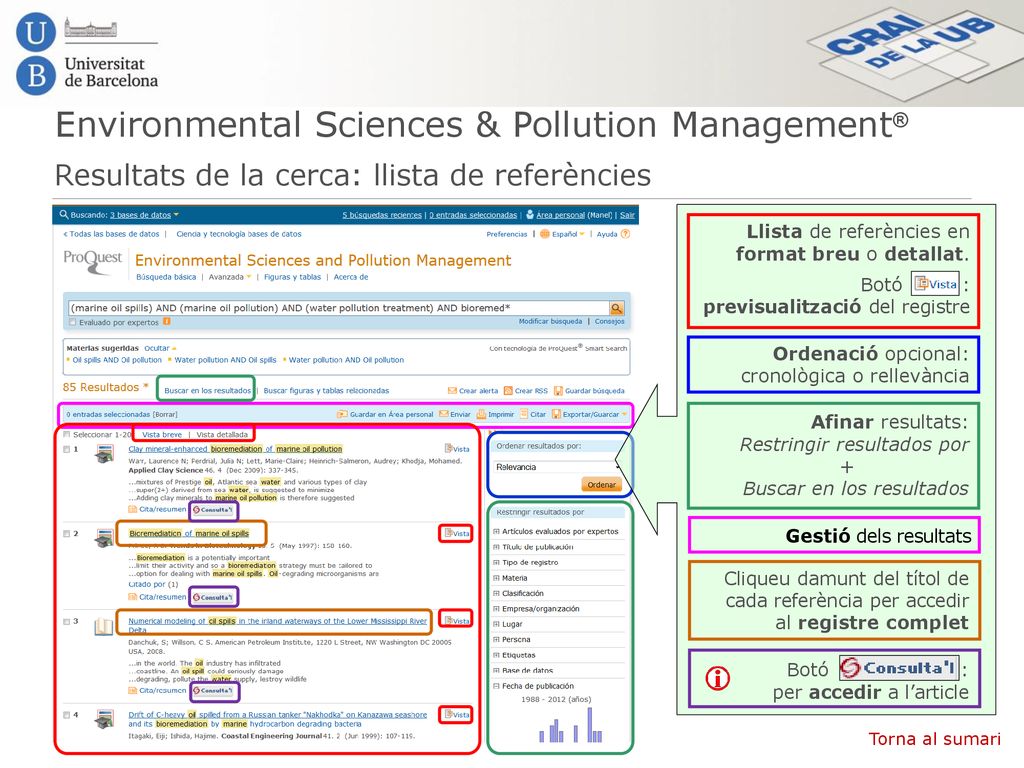Viewport: 1024px width, 768px height.
Task: Click into the search query input field
Action: tap(339, 308)
